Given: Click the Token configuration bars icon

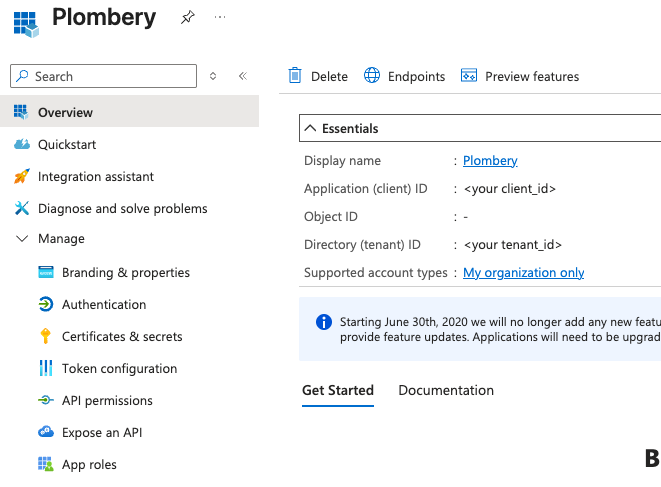Looking at the screenshot, I should click(46, 368).
